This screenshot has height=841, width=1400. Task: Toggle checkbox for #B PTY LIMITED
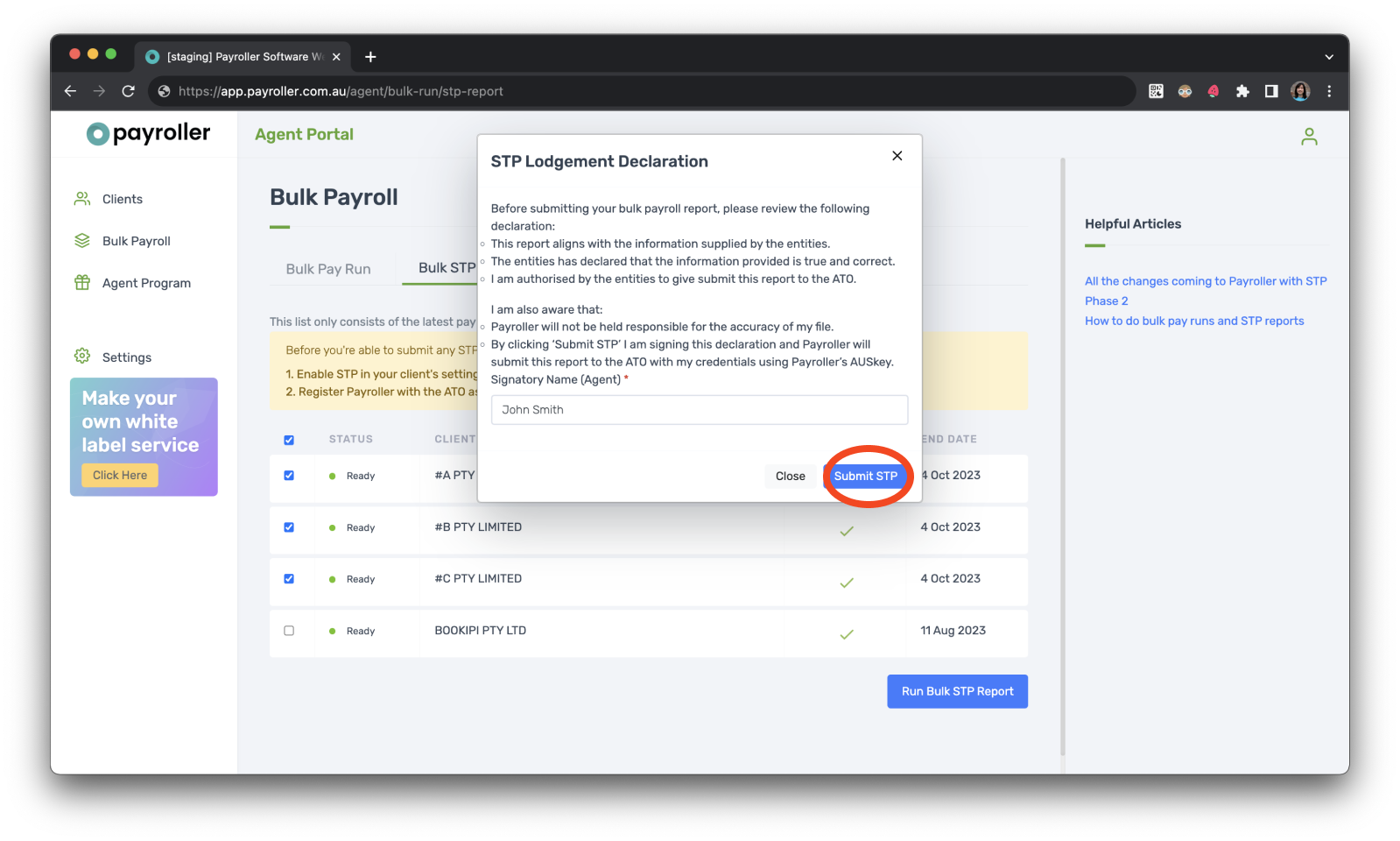289,527
